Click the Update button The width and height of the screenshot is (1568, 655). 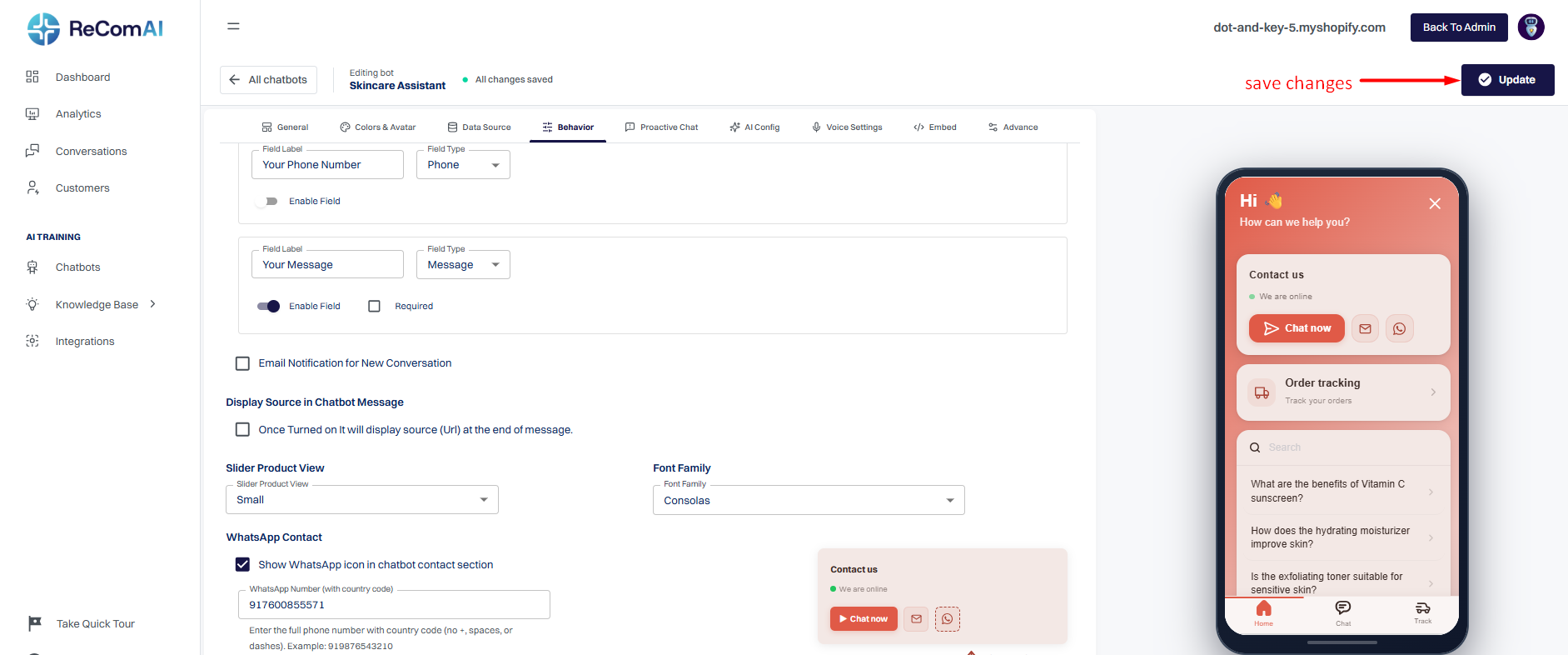click(1507, 80)
